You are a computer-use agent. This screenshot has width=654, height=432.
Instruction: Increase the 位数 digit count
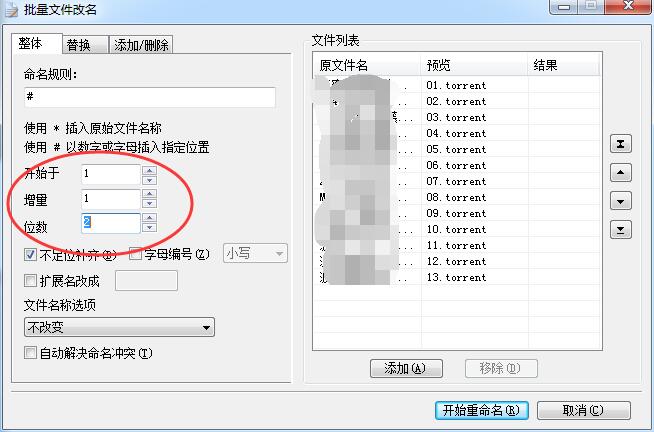click(x=149, y=218)
